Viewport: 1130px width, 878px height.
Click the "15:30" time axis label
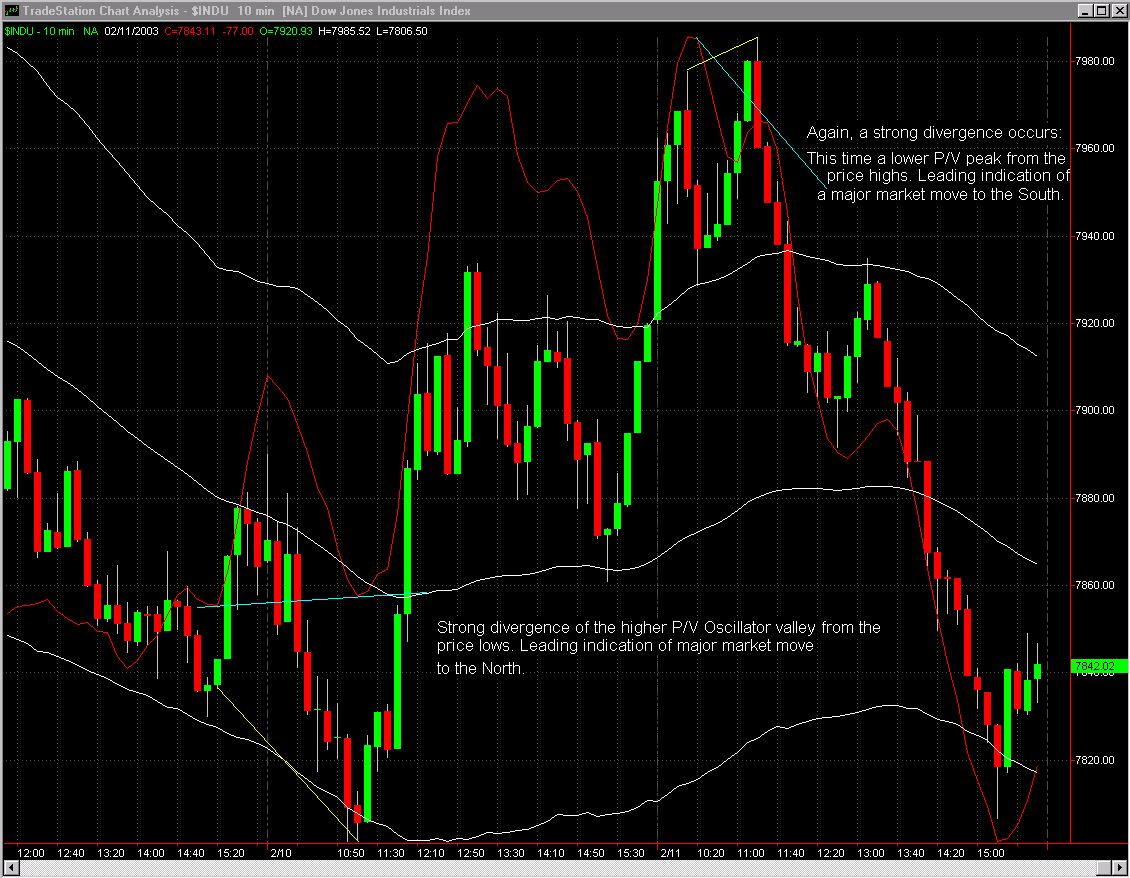click(631, 853)
